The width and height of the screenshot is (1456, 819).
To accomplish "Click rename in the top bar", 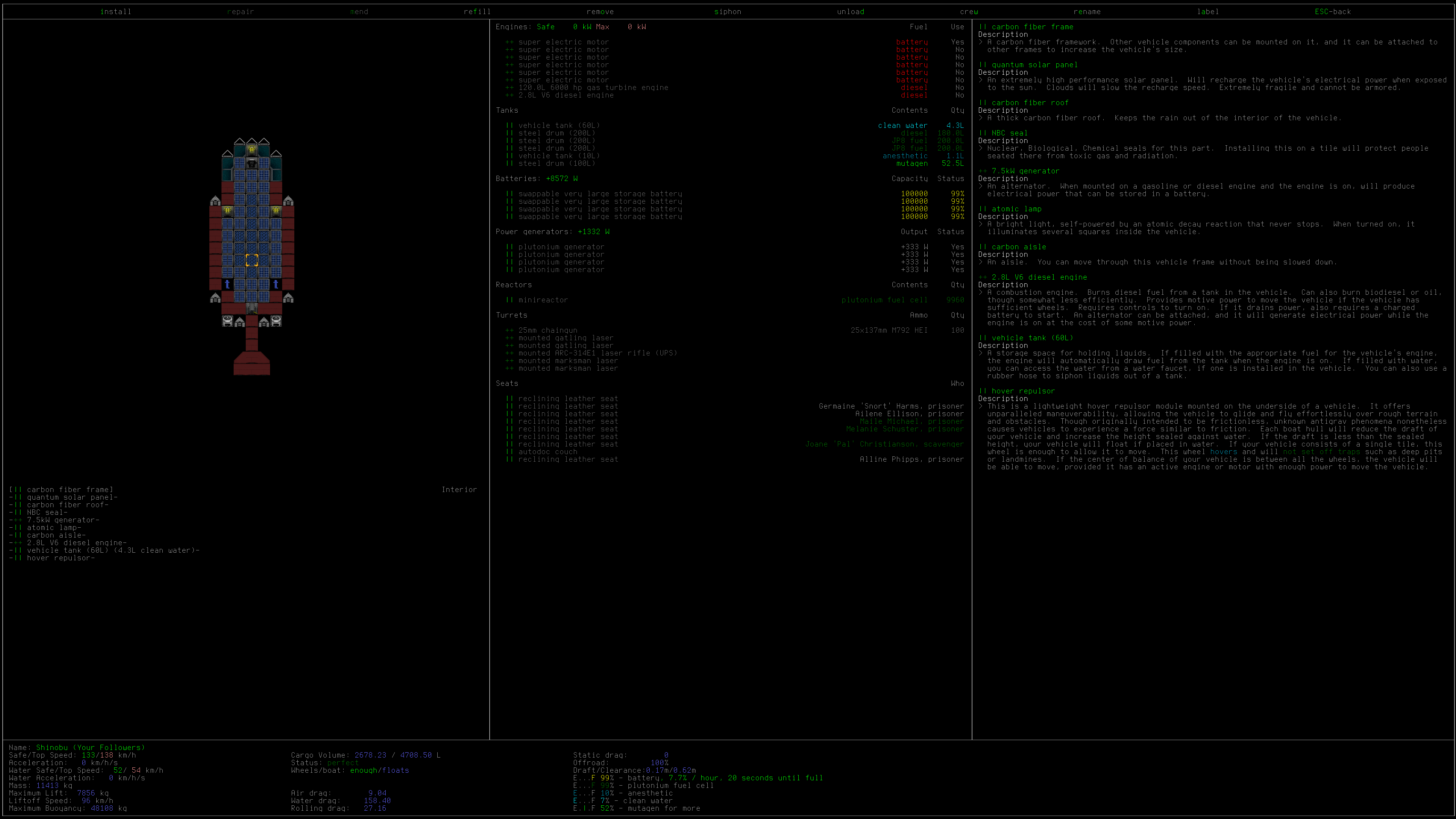I will [1087, 11].
